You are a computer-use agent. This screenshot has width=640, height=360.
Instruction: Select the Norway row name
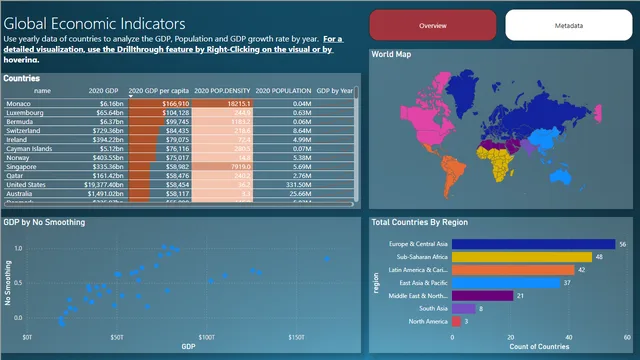click(x=18, y=158)
